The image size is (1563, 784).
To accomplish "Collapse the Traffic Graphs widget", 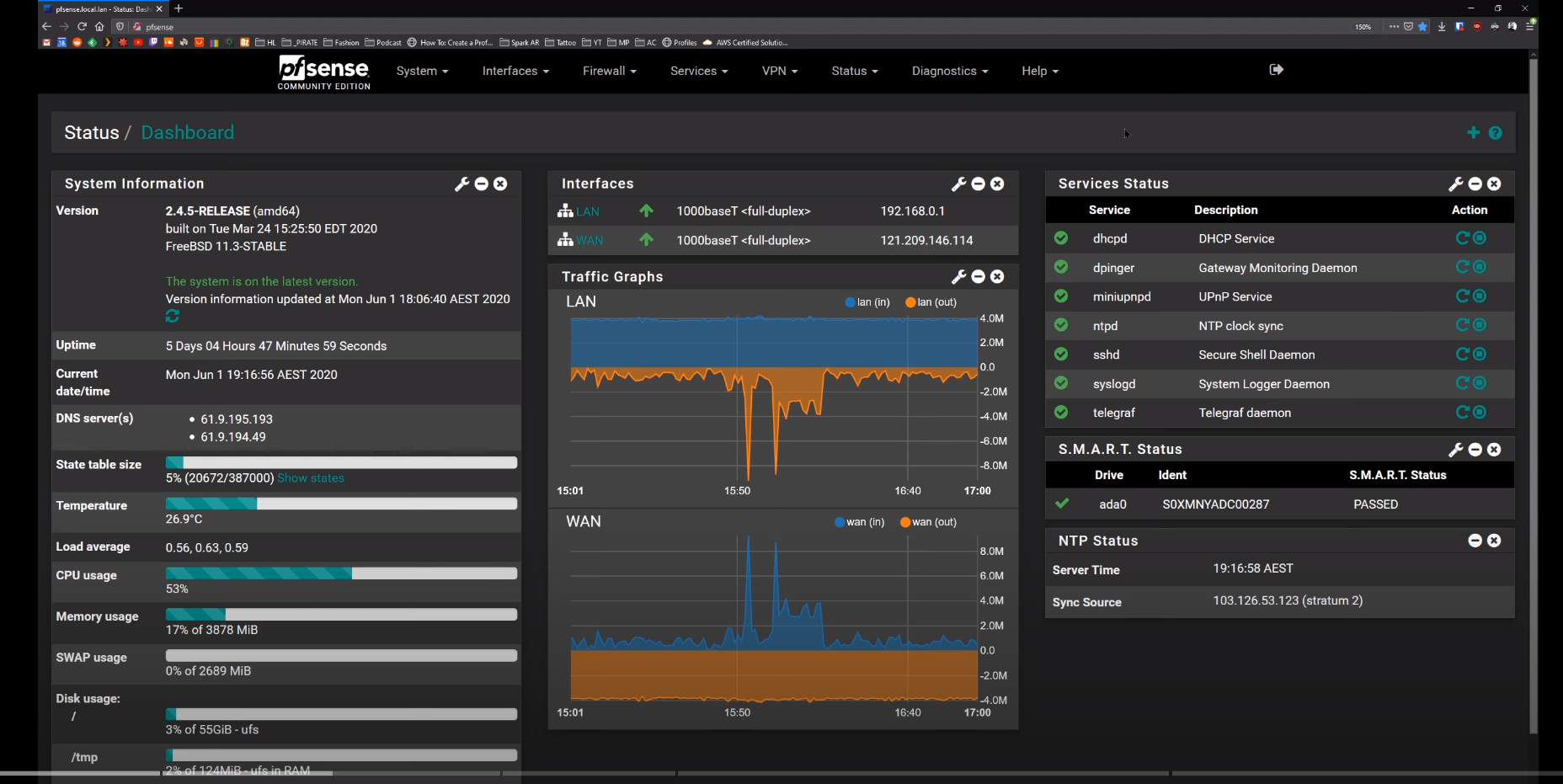I will 979,276.
